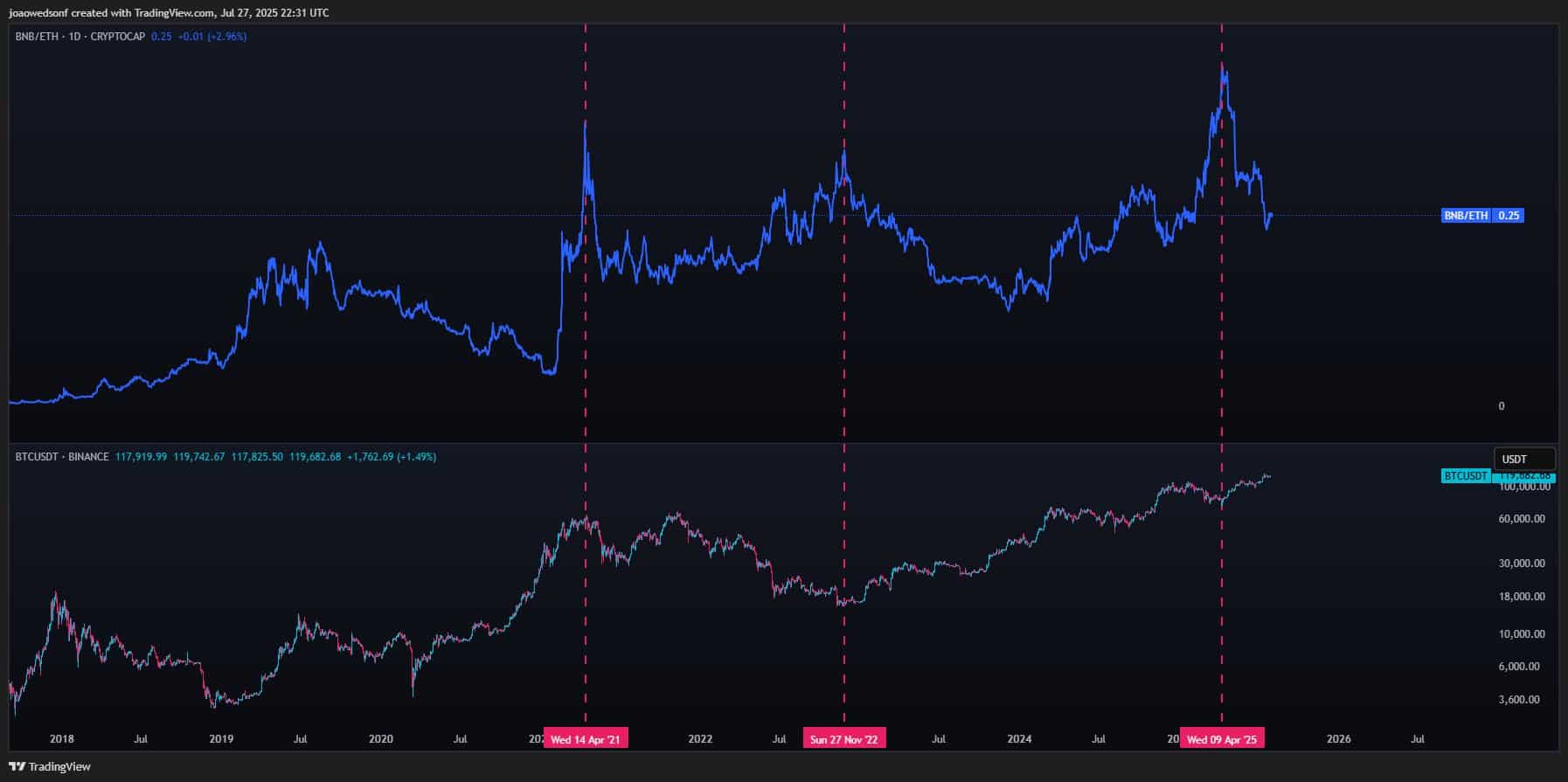Click the BTCUSDT price scale label

pos(1465,476)
